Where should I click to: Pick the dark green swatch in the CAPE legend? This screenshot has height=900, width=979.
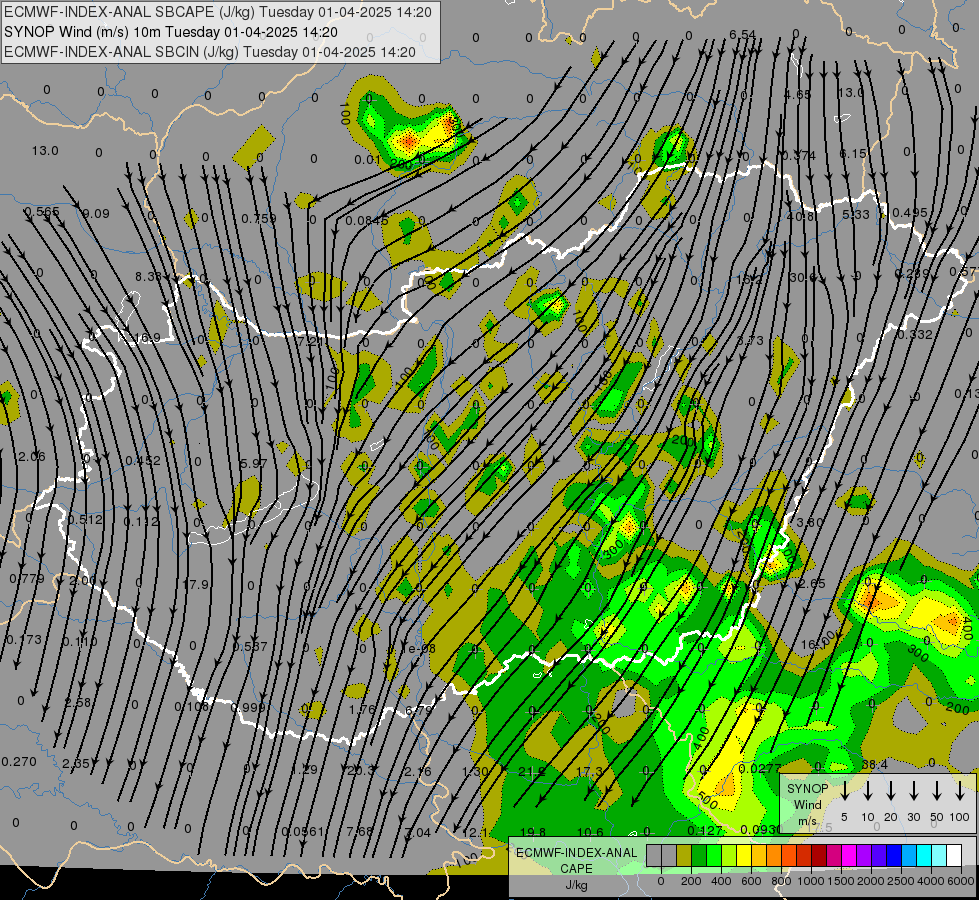pyautogui.click(x=699, y=856)
